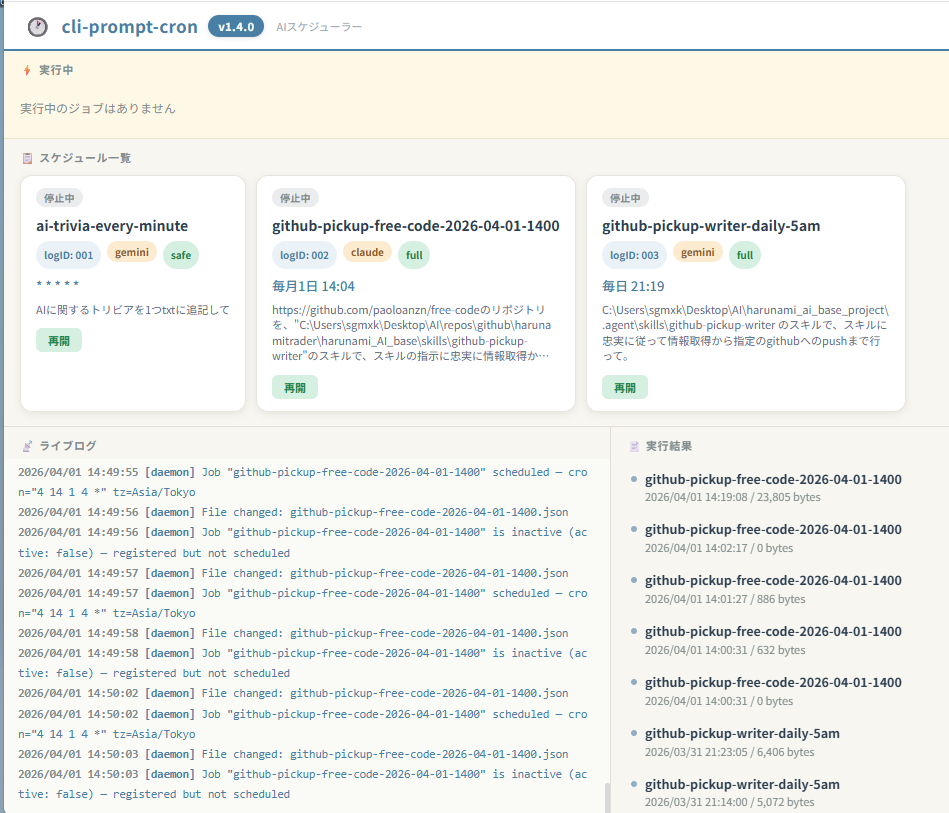Click the free-code card prompt description
The width and height of the screenshot is (949, 813).
(412, 333)
